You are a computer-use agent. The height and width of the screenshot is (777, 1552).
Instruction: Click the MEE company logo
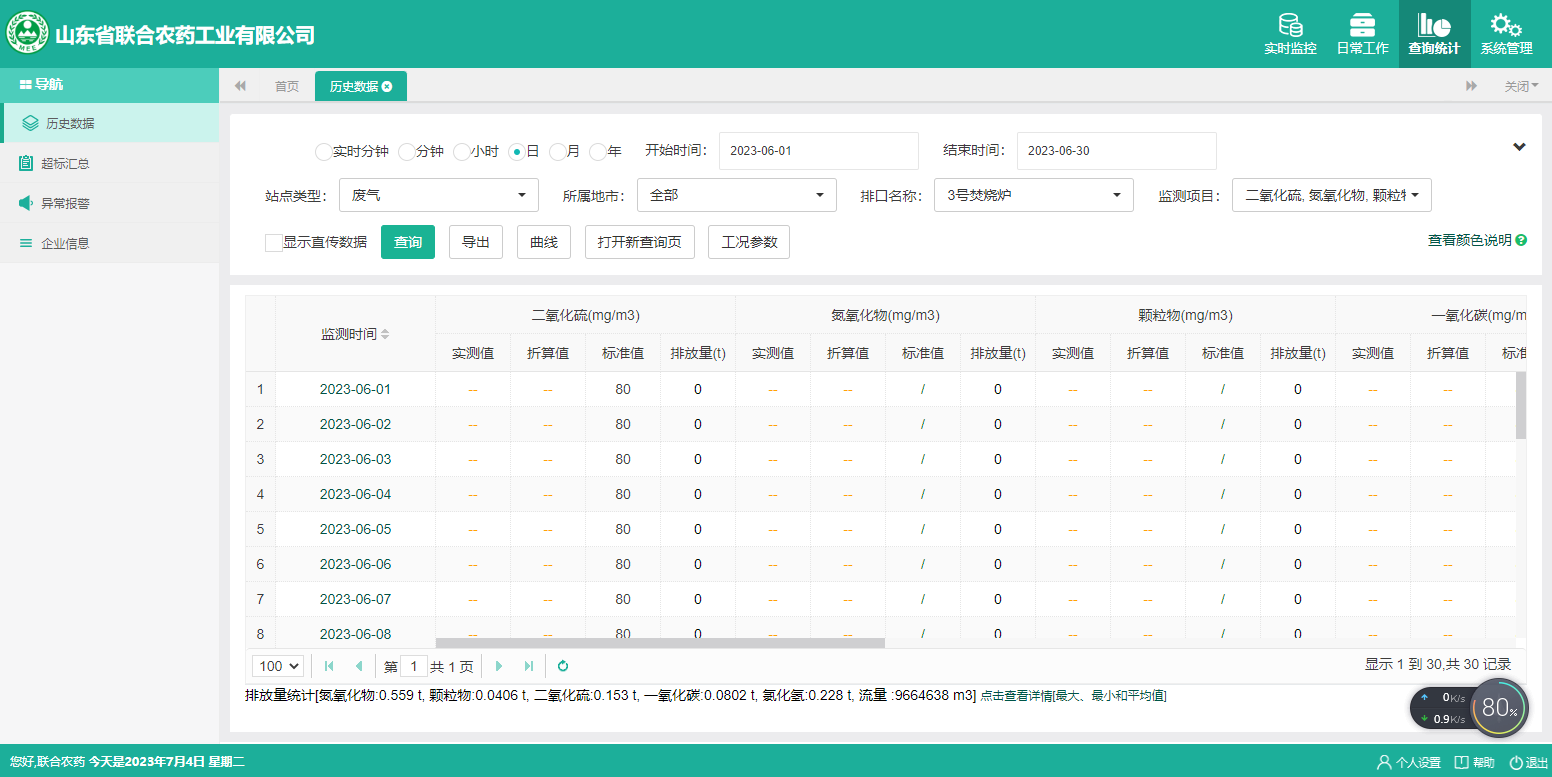coord(28,34)
